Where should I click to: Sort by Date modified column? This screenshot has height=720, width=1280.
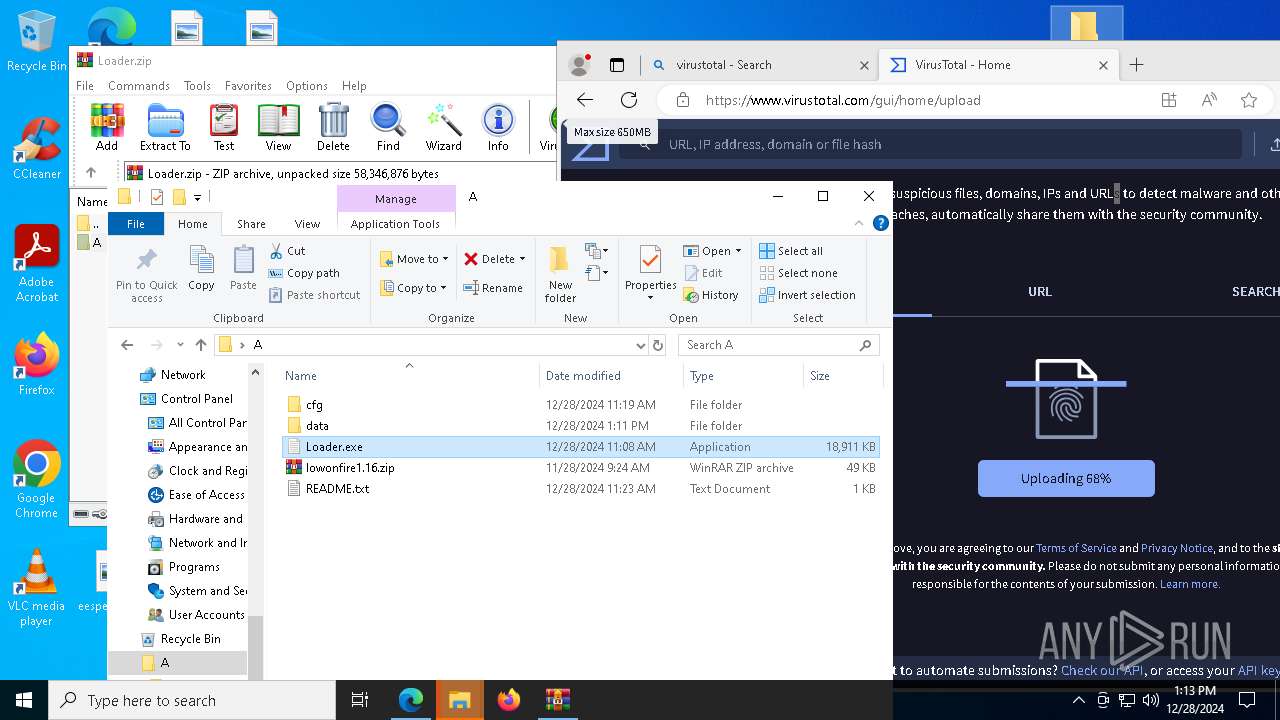pos(610,376)
